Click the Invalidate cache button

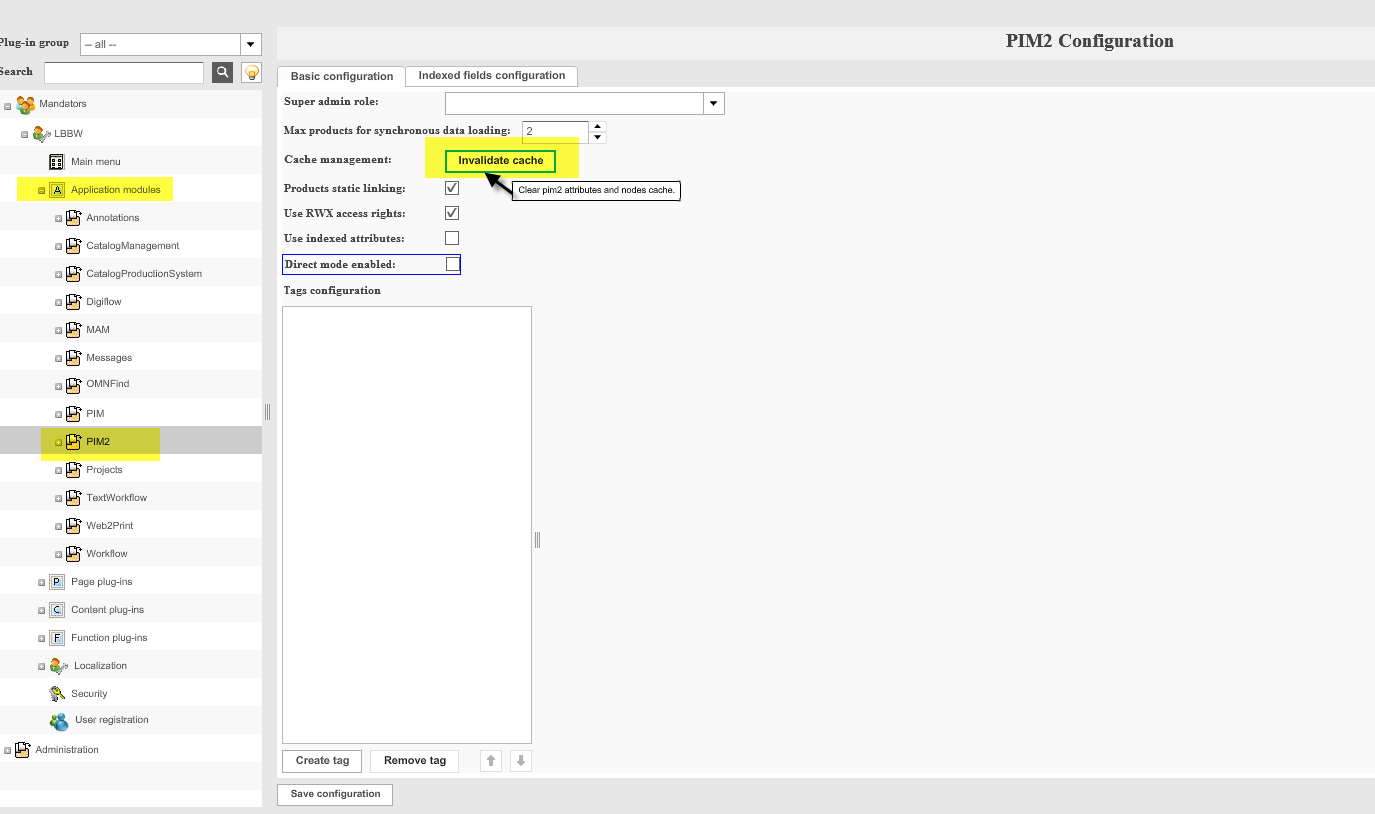[x=499, y=160]
